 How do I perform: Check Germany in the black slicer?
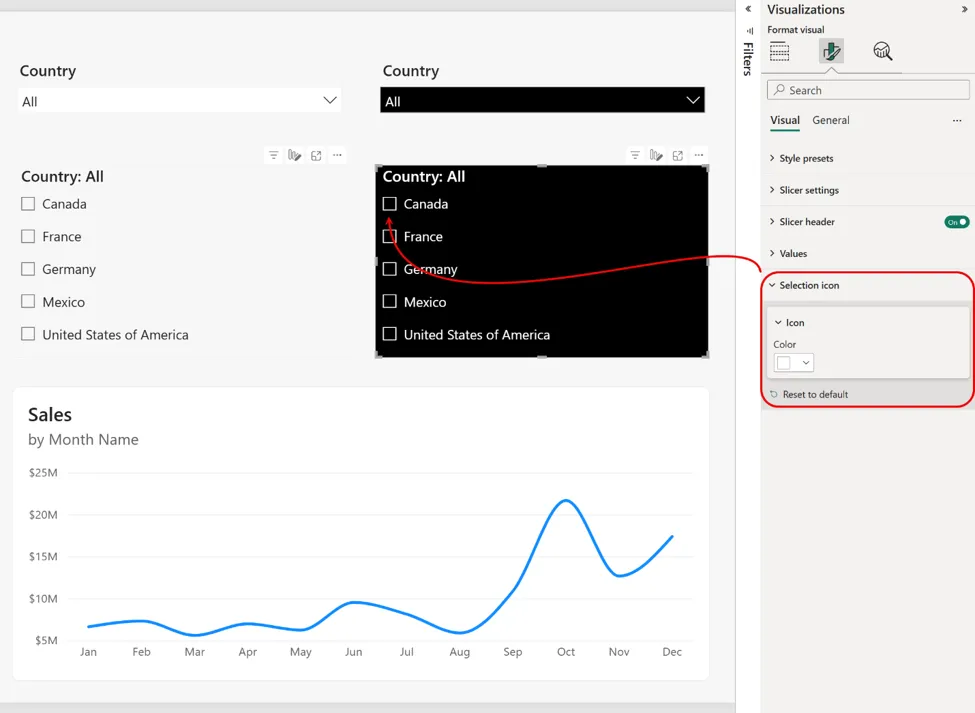tap(390, 269)
